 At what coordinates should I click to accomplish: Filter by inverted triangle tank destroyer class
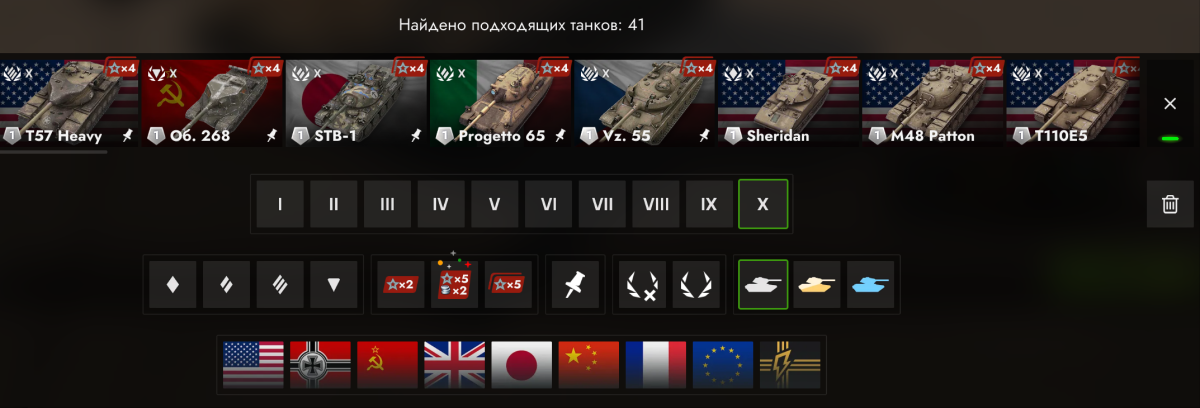[334, 285]
